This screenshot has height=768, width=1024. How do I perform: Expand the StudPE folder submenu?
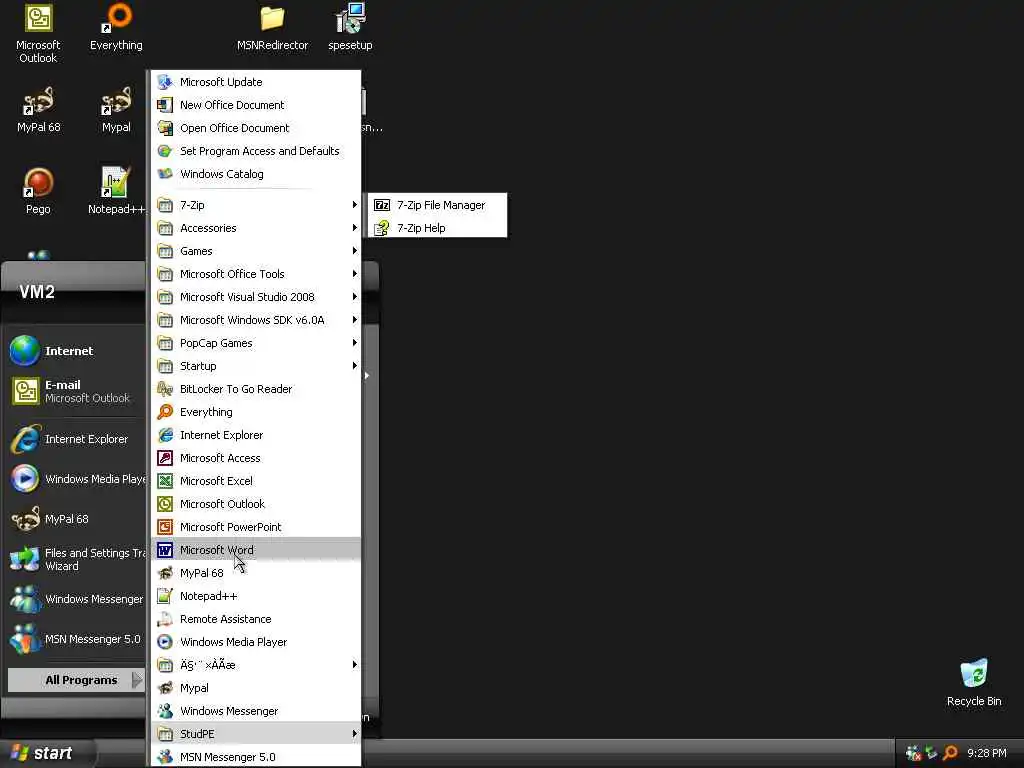pyautogui.click(x=256, y=734)
